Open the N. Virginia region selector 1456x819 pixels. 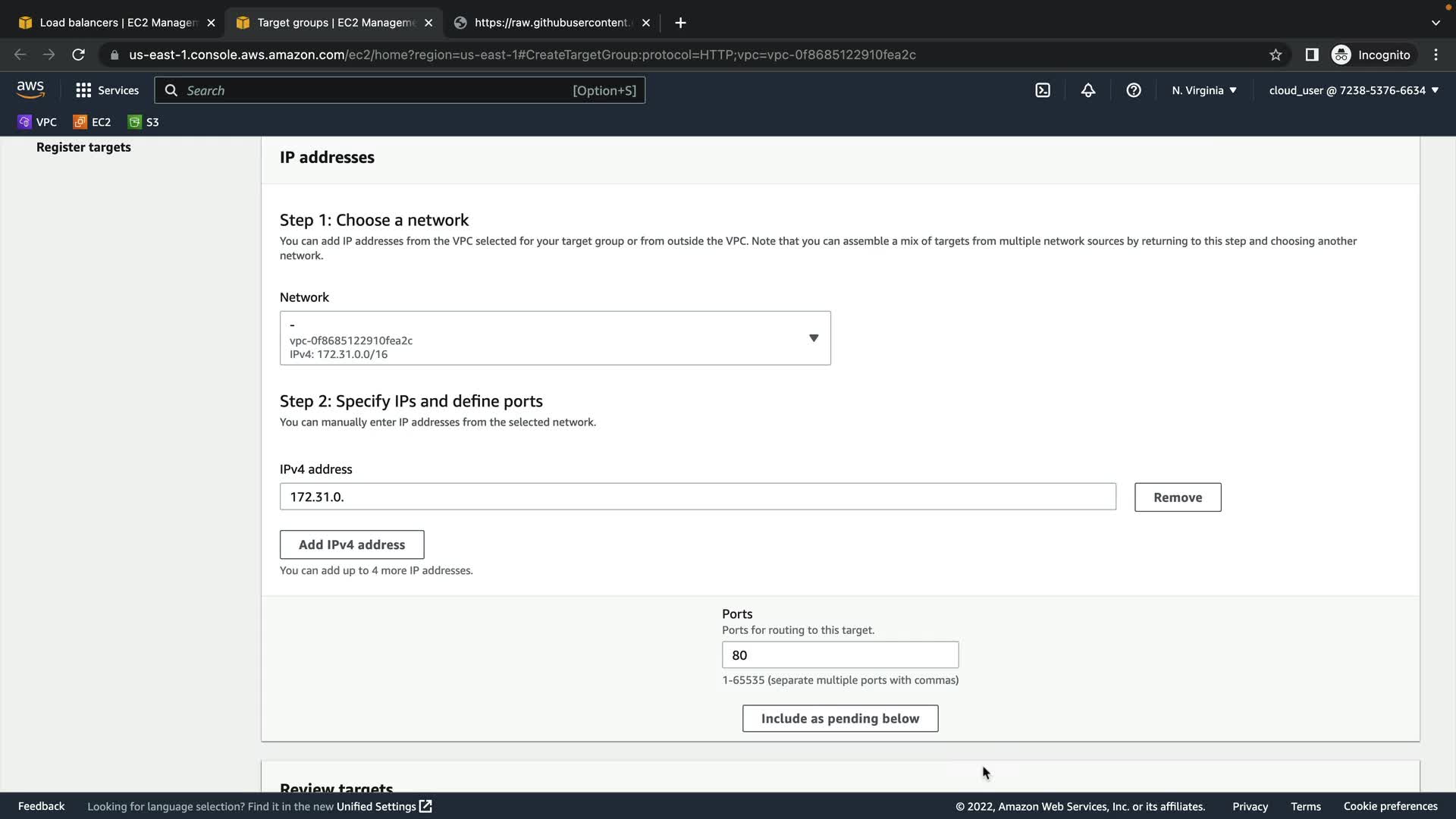coord(1203,90)
